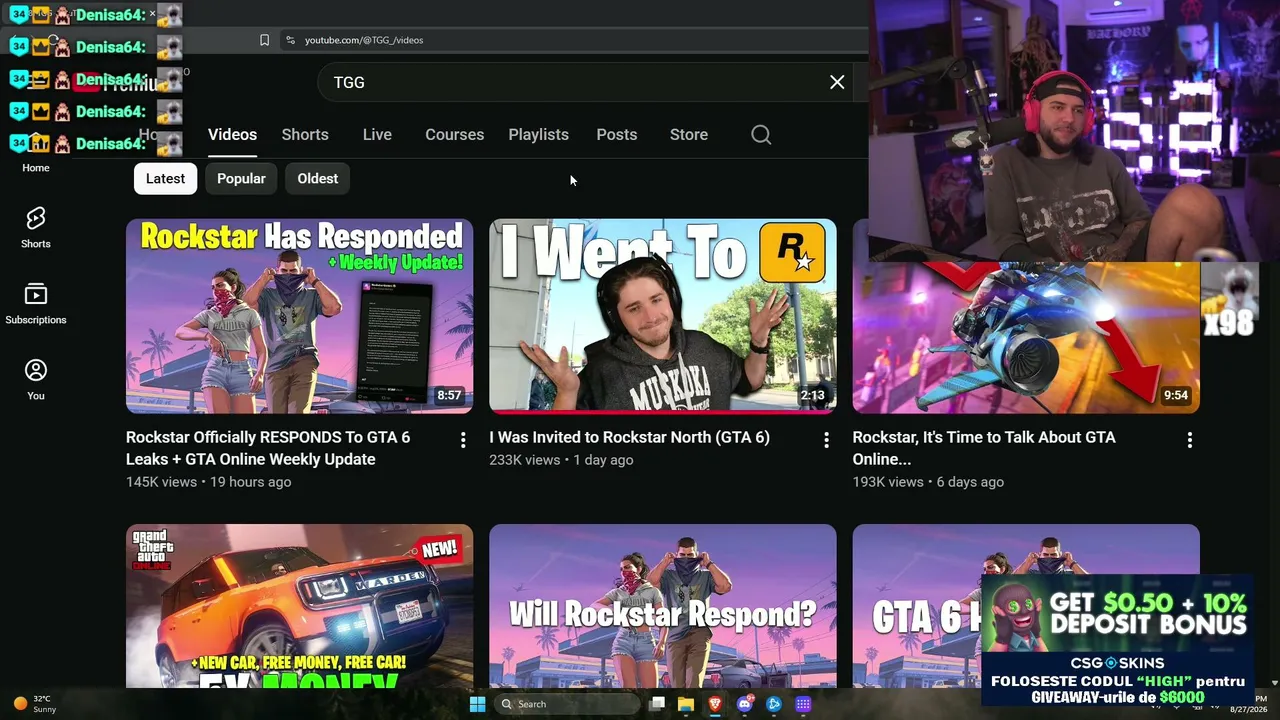Open the taskbar clock showing 8/27/2026

[x=1248, y=704]
